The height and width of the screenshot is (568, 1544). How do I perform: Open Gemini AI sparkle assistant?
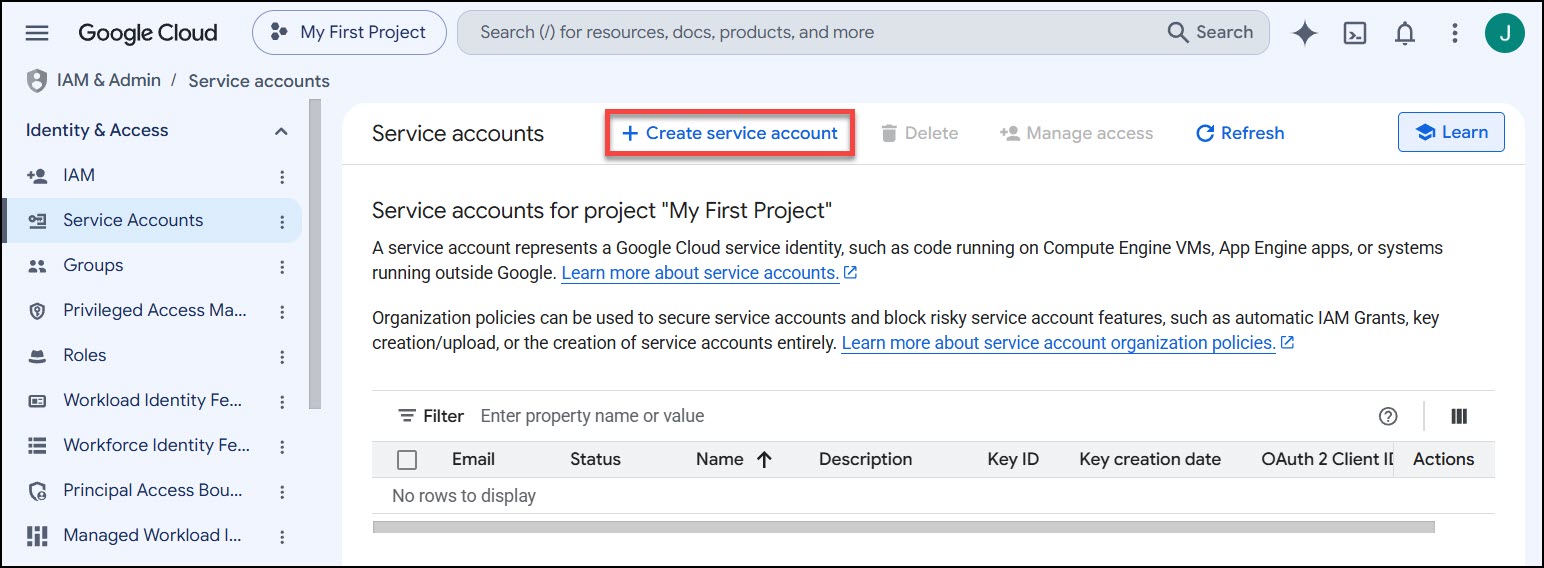1304,33
